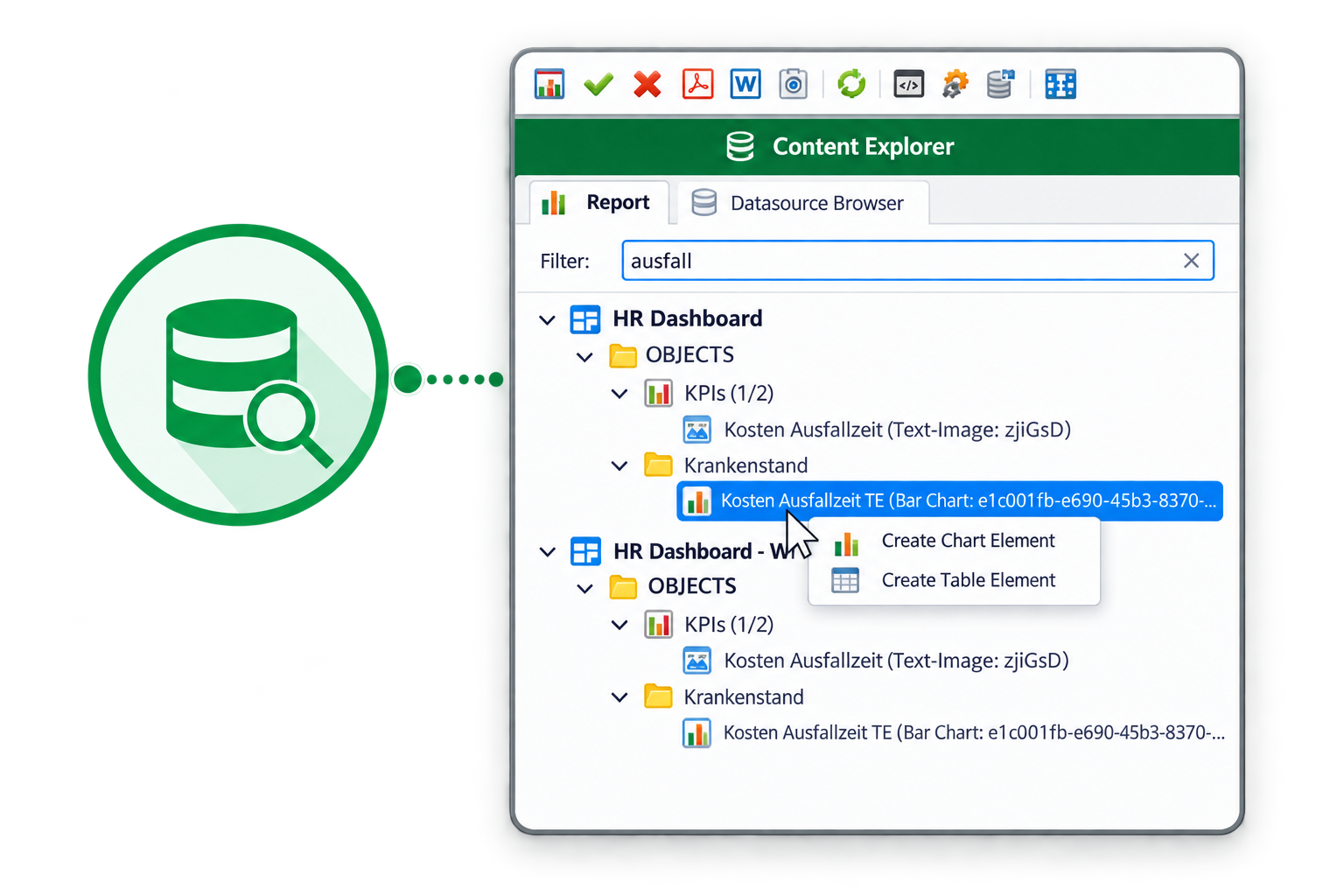Click the second KPIs (1/2) label
Image resolution: width=1344 pixels, height=896 pixels.
[729, 625]
